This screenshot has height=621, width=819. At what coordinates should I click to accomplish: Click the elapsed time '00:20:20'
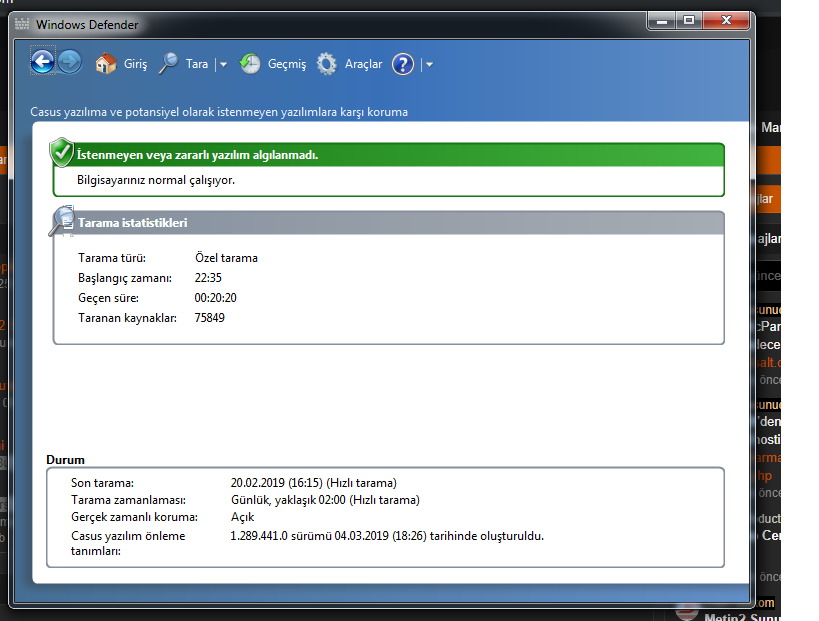pos(215,298)
